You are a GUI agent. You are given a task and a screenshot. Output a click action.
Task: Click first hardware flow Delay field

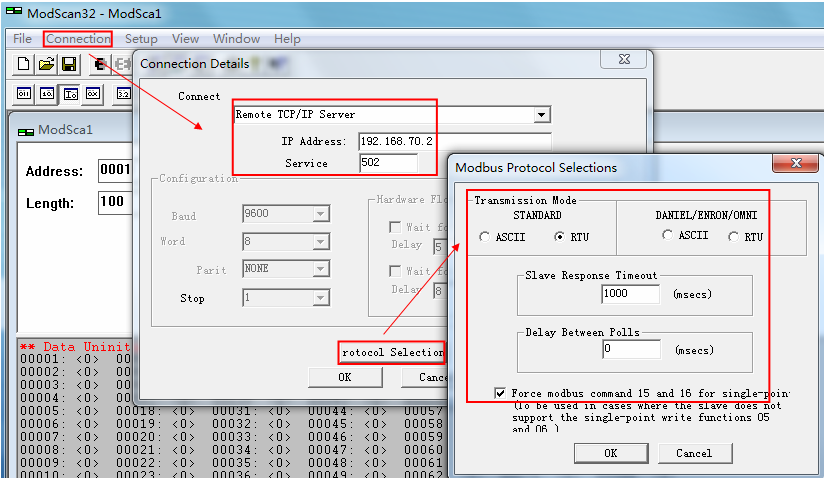point(440,247)
